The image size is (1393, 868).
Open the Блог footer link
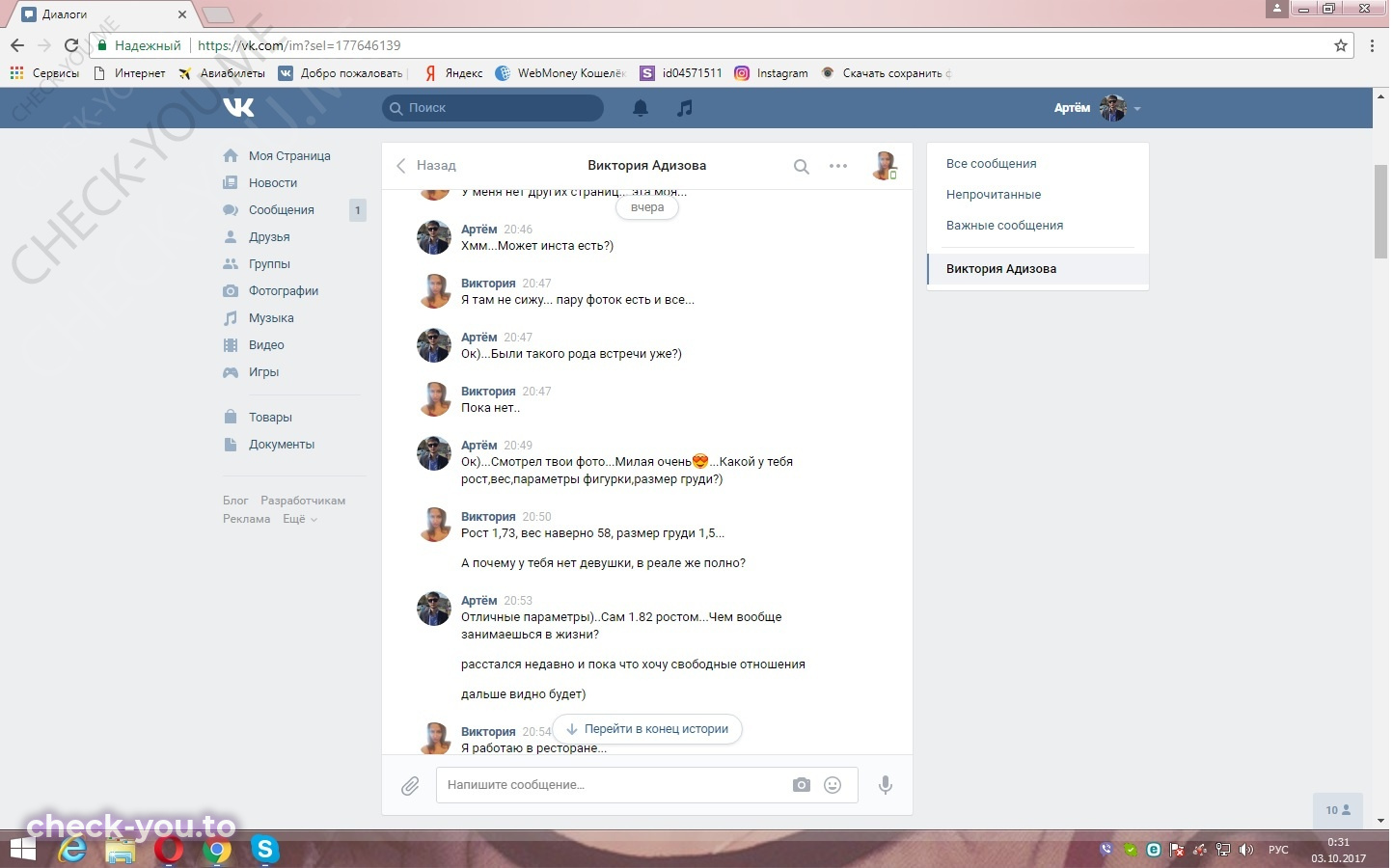[235, 501]
